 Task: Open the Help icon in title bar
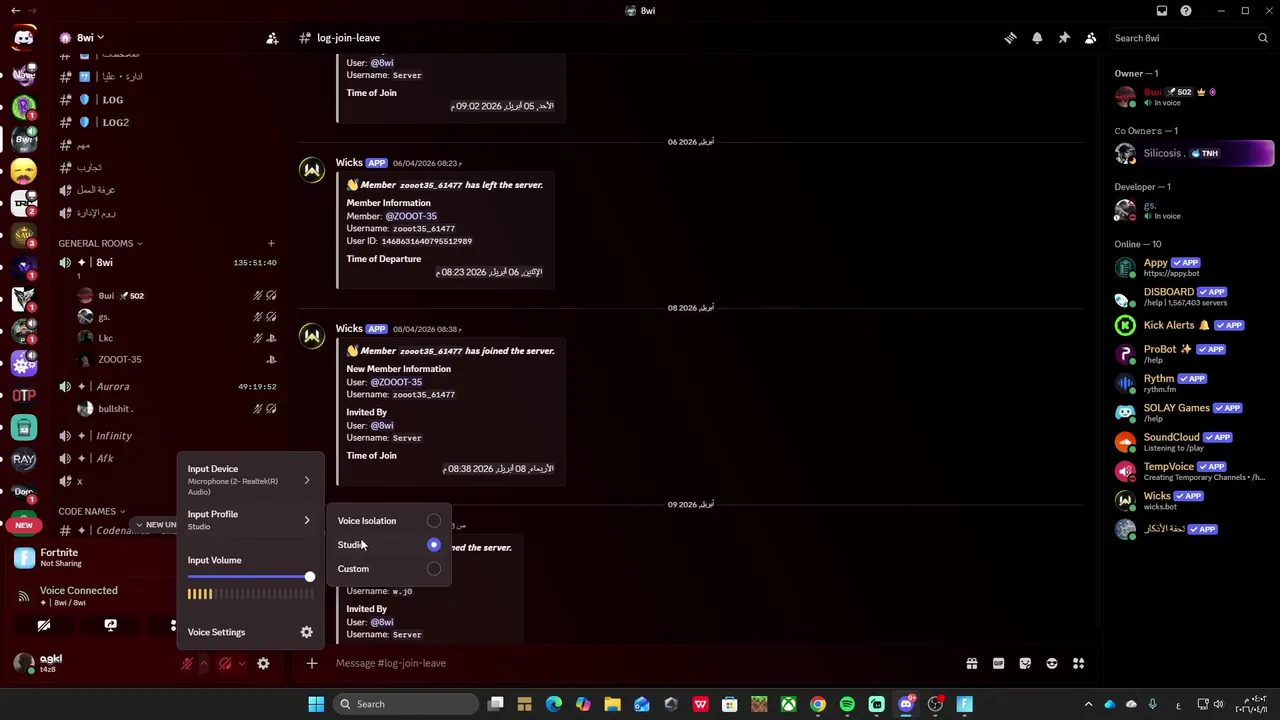pyautogui.click(x=1186, y=11)
